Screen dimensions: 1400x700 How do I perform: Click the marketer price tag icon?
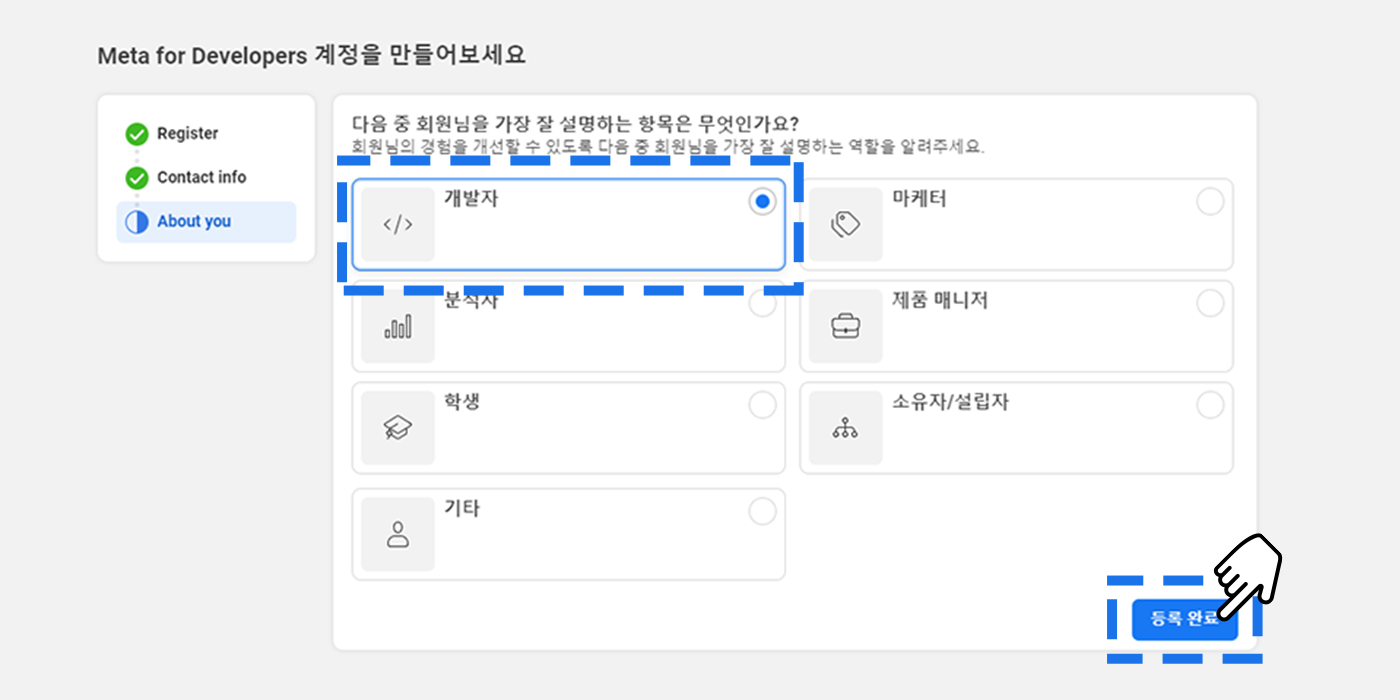[x=846, y=225]
